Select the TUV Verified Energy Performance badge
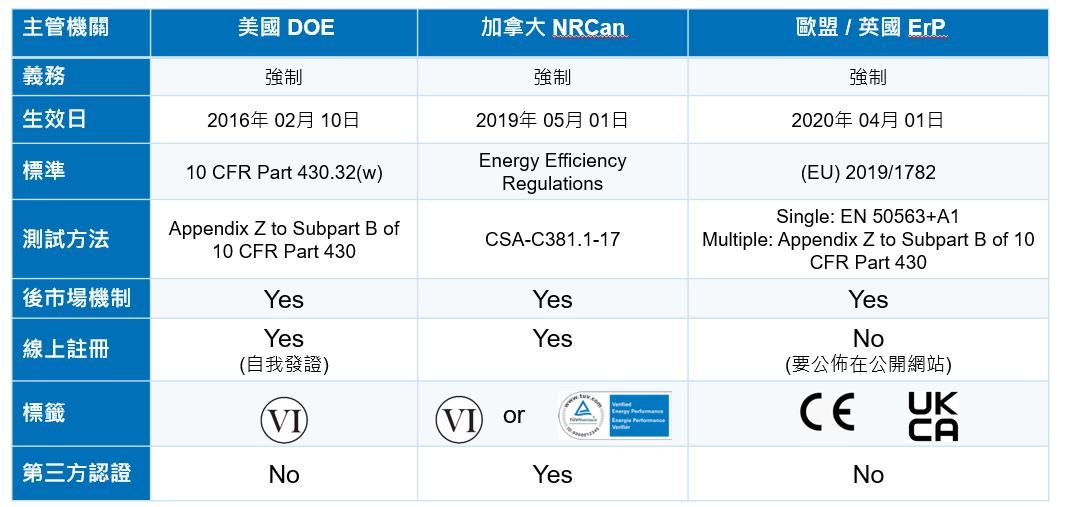Image resolution: width=1066 pixels, height=507 pixels. [615, 415]
